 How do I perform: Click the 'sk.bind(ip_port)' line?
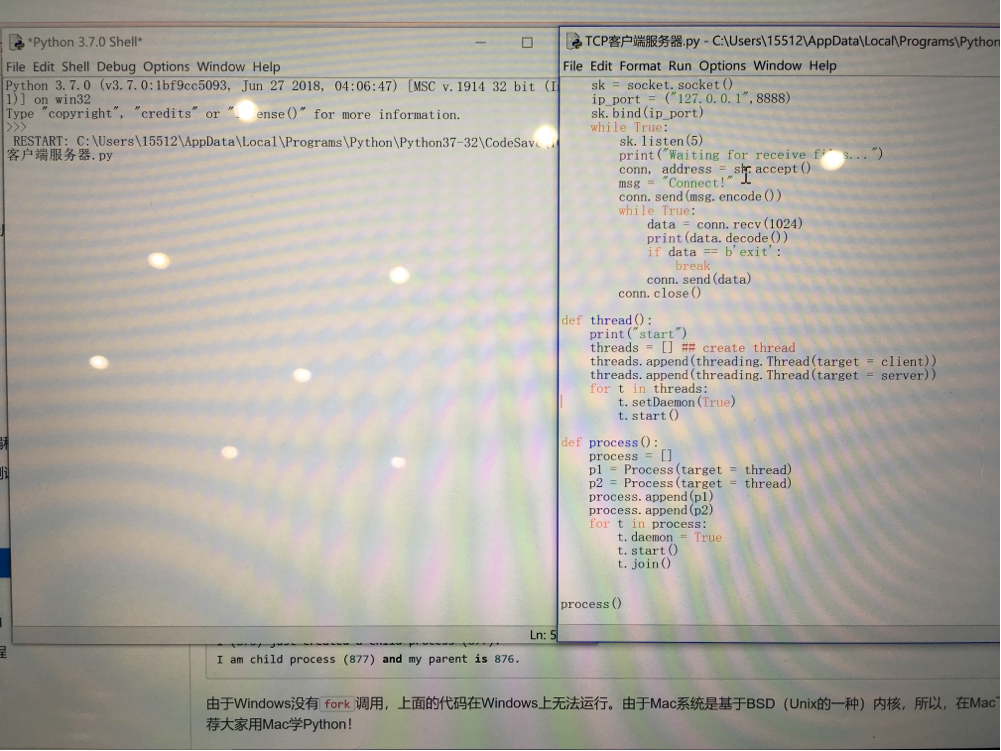[647, 113]
